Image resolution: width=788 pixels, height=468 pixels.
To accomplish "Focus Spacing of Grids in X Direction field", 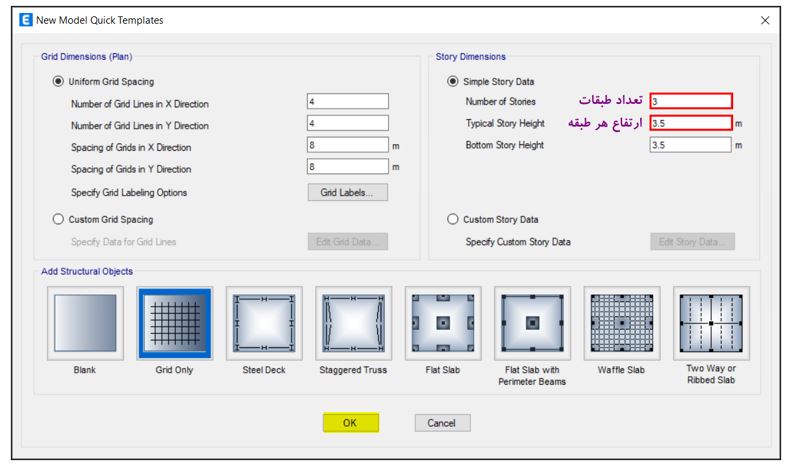I will pos(348,145).
